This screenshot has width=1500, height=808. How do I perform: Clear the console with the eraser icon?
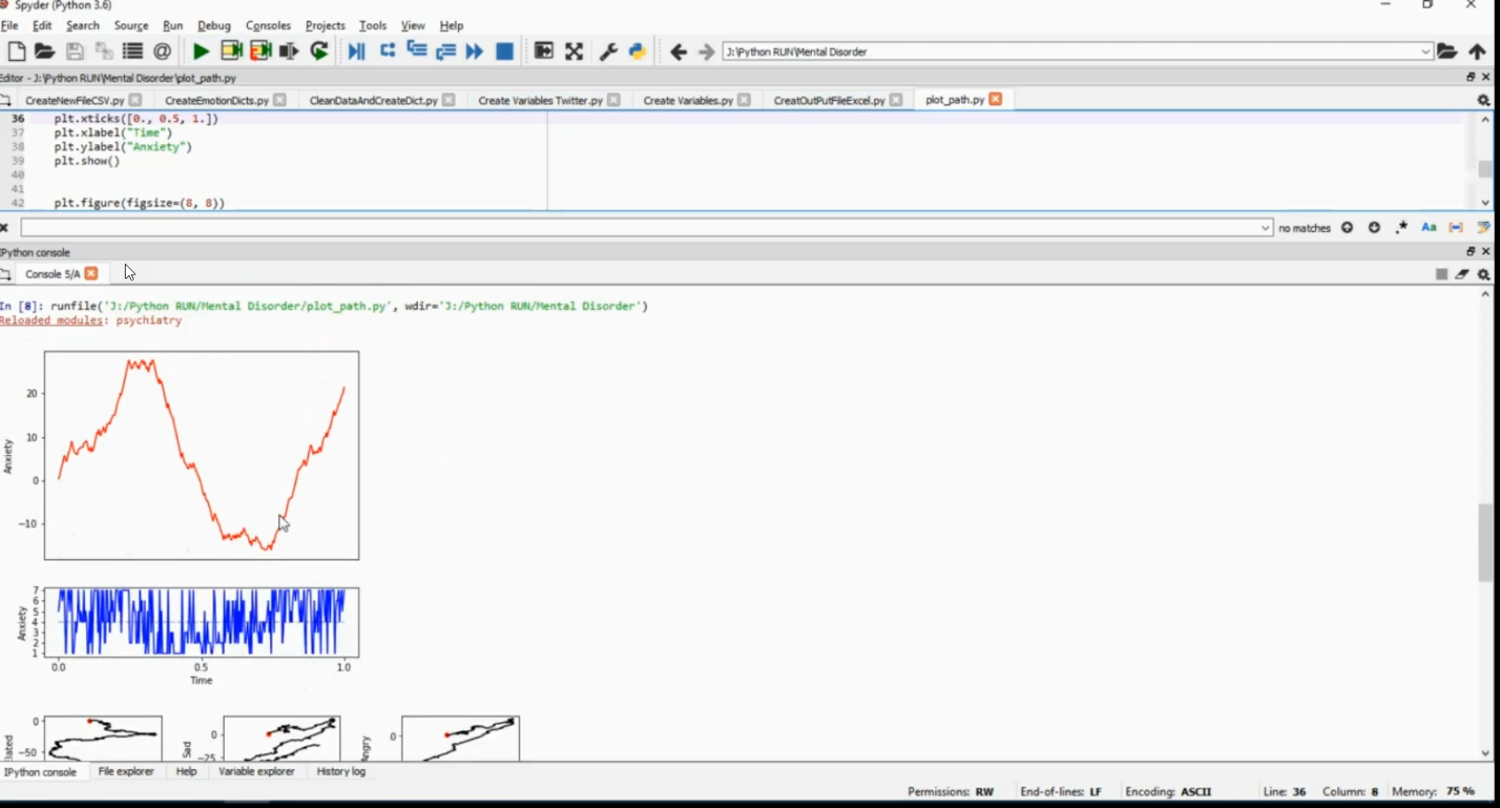(x=1462, y=274)
